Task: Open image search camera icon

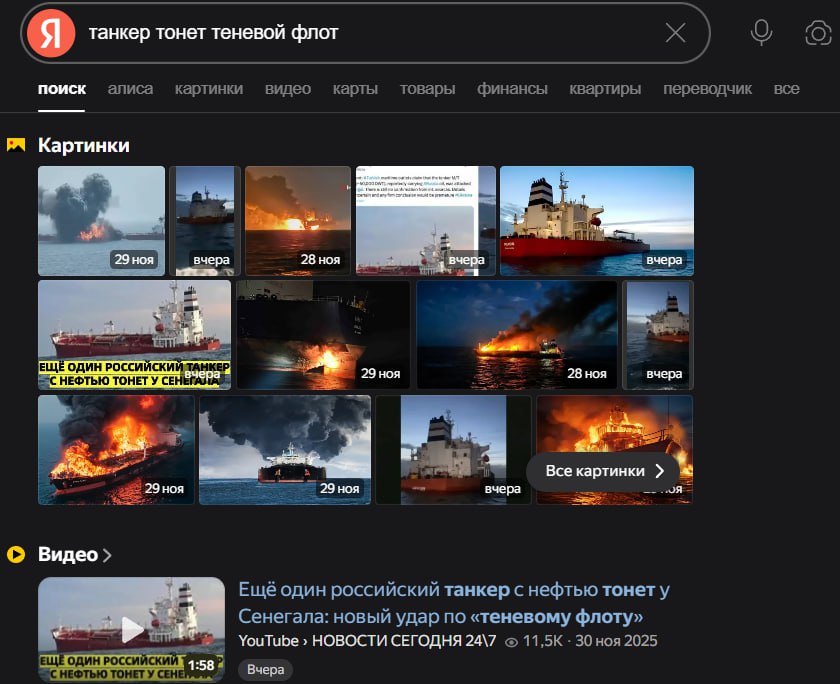Action: 818,33
